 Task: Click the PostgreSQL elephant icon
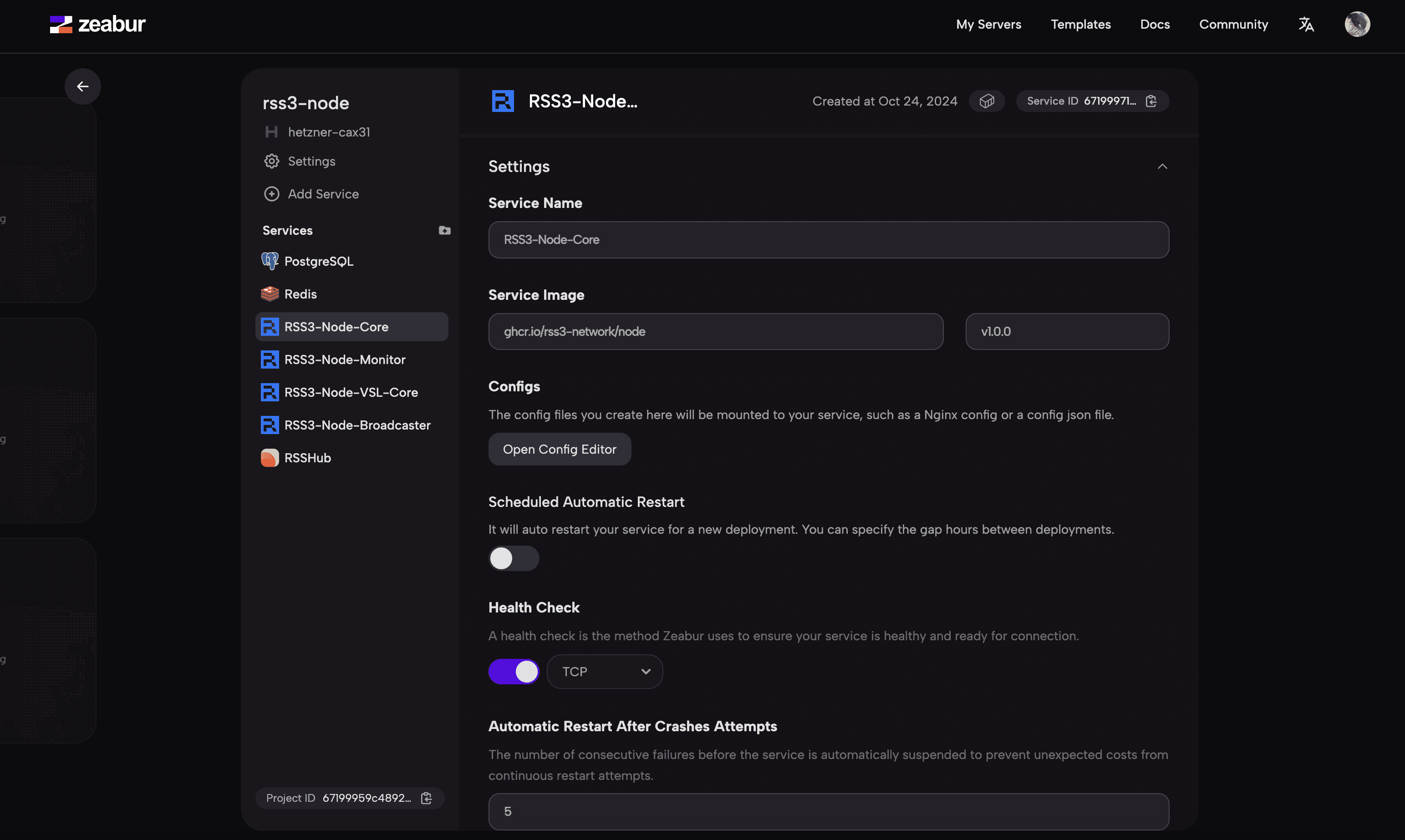tap(270, 261)
